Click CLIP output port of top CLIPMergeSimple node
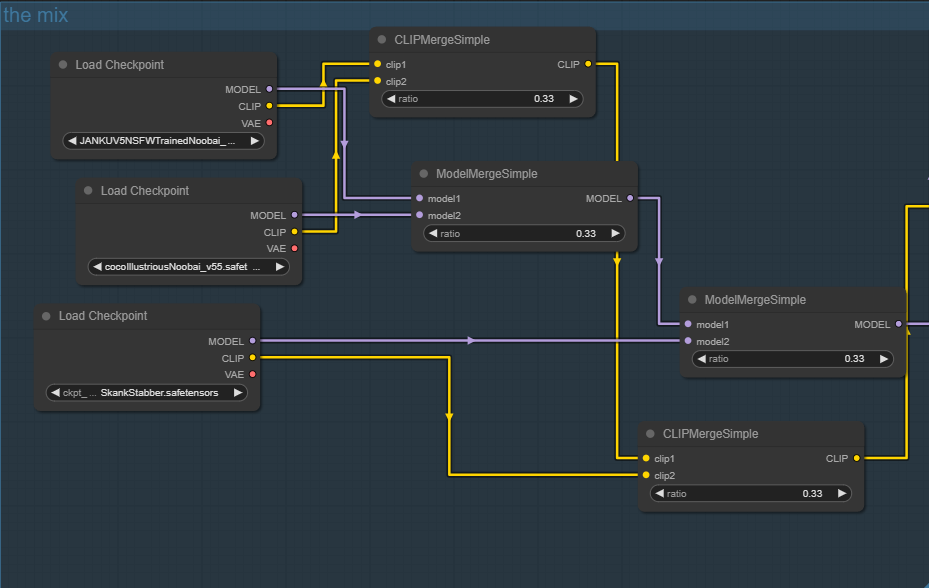929x588 pixels. point(587,64)
